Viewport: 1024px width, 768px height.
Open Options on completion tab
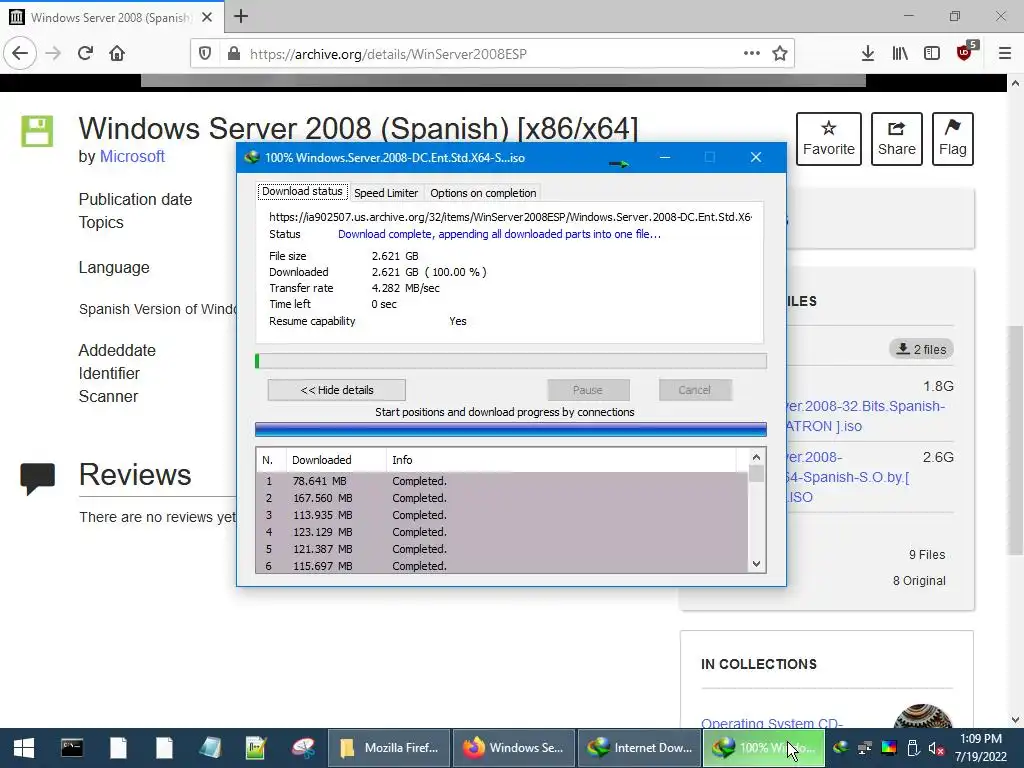tap(483, 193)
